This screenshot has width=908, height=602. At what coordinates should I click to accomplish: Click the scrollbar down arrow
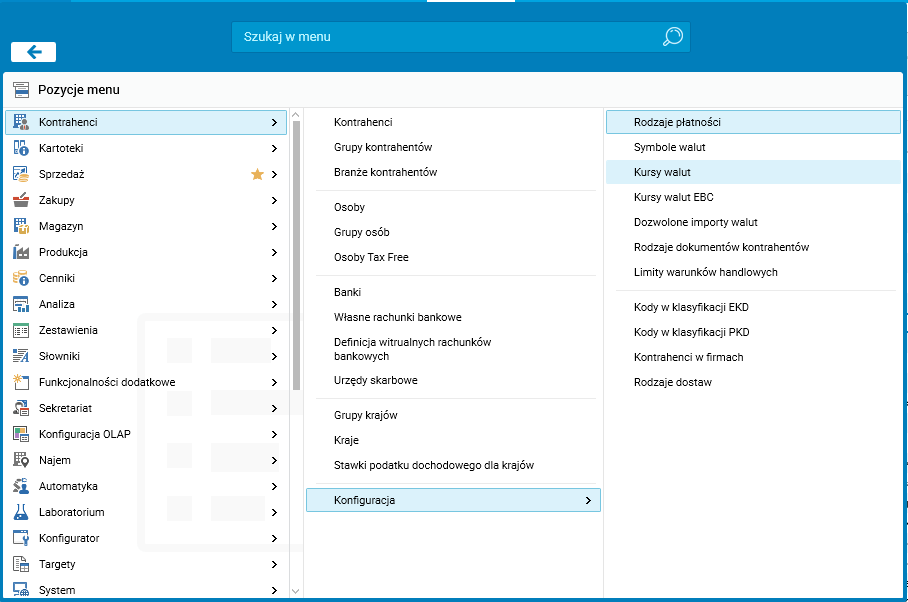click(x=296, y=591)
